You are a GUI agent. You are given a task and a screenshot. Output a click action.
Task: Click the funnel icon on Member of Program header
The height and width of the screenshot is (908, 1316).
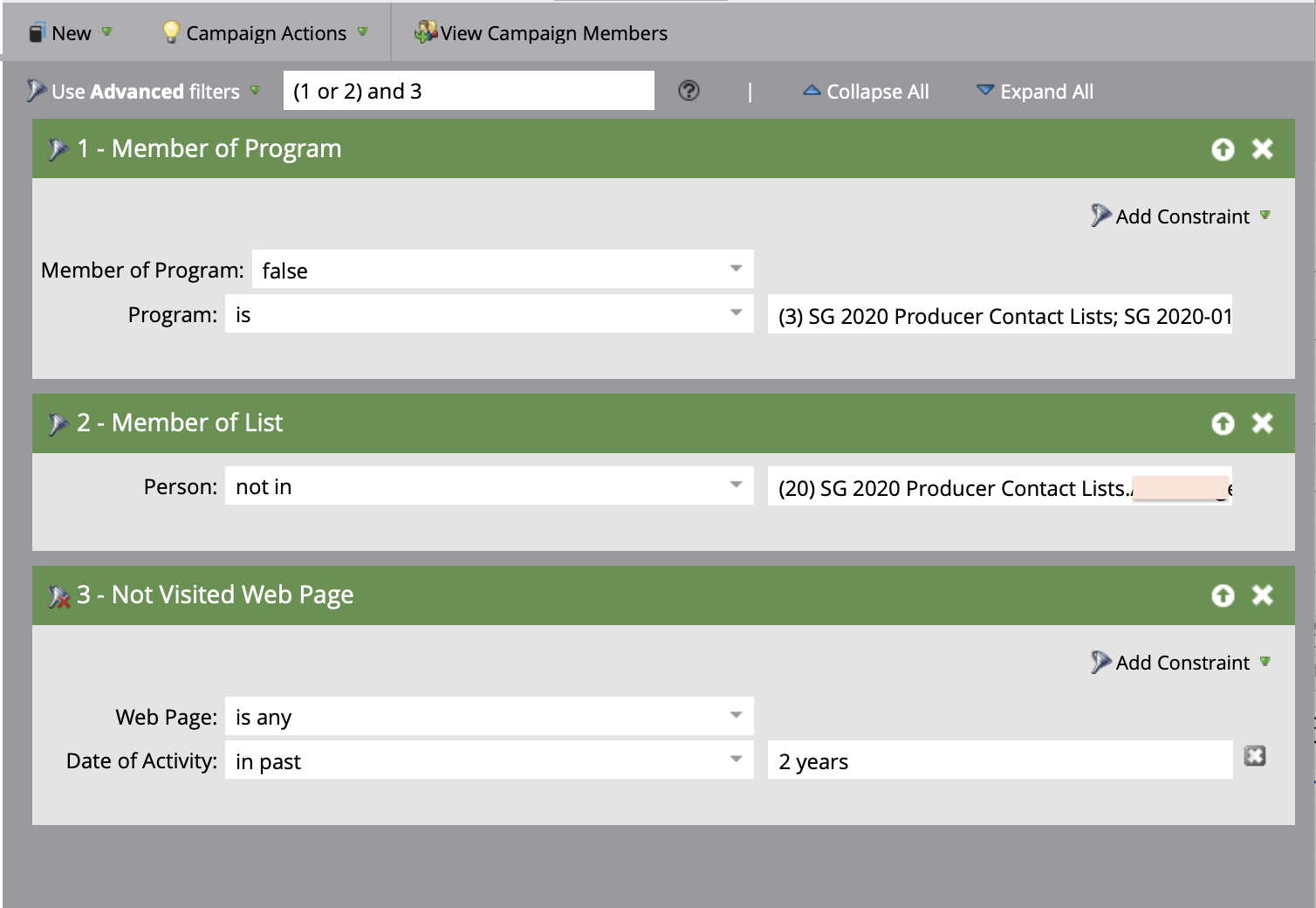click(59, 148)
